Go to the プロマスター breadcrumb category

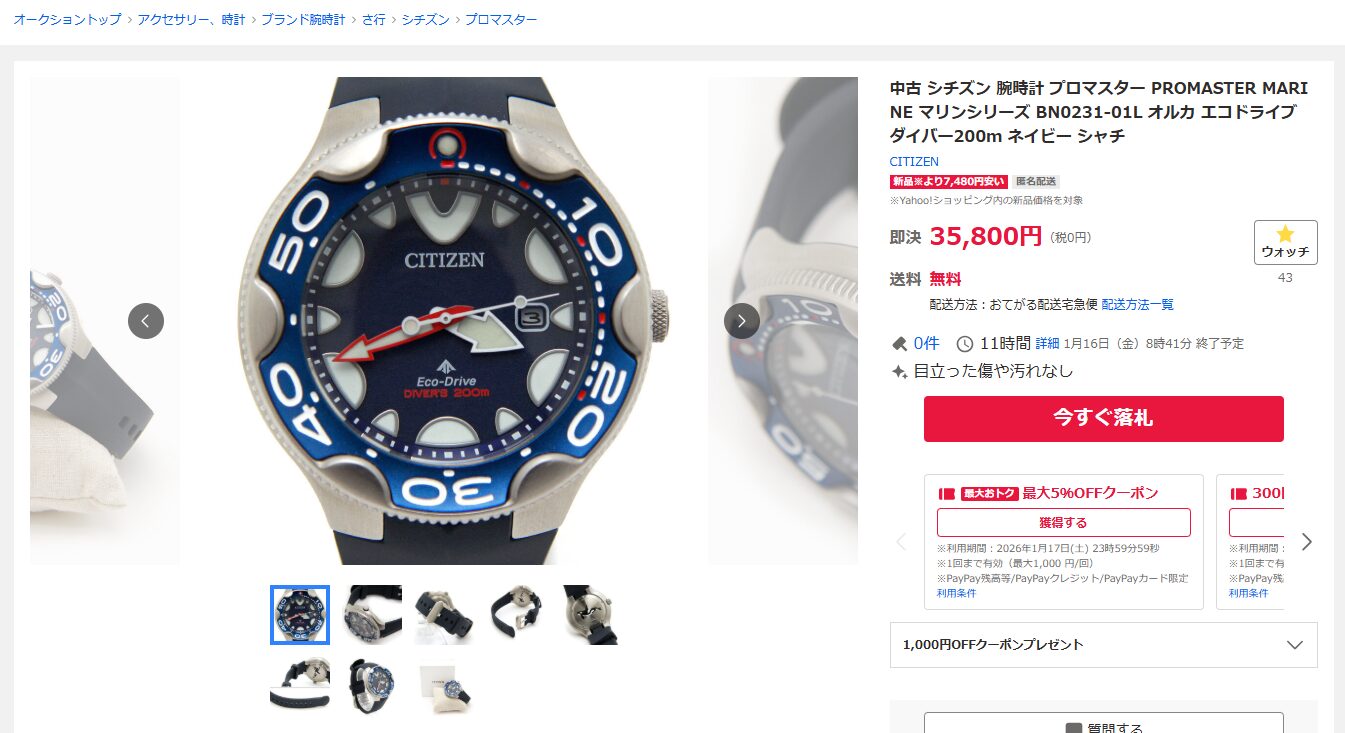pyautogui.click(x=501, y=19)
